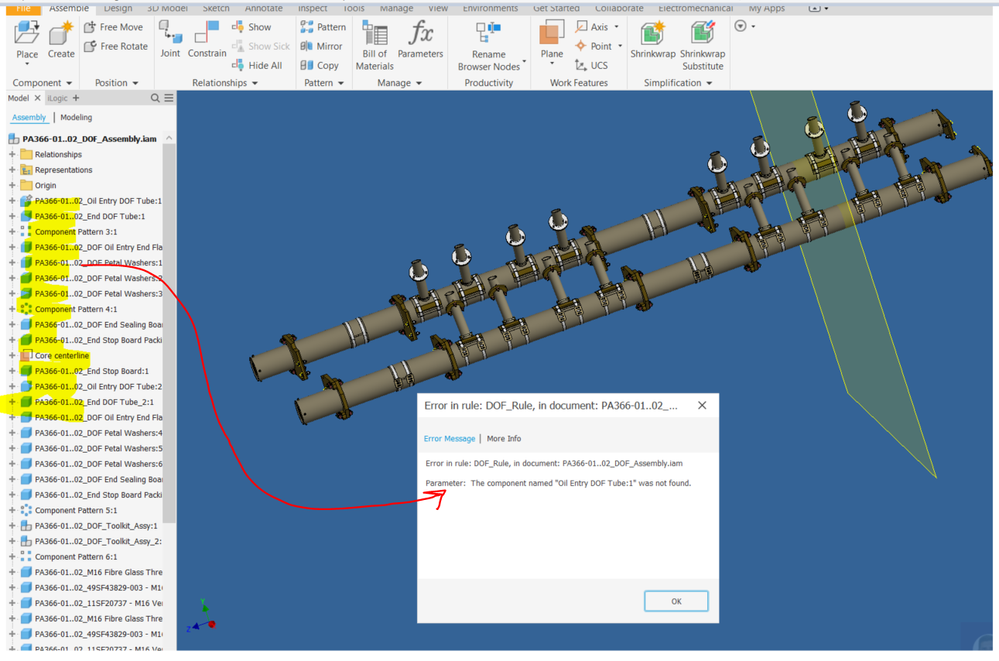Choose the Shrinkwrap Substitute tool

pyautogui.click(x=703, y=45)
